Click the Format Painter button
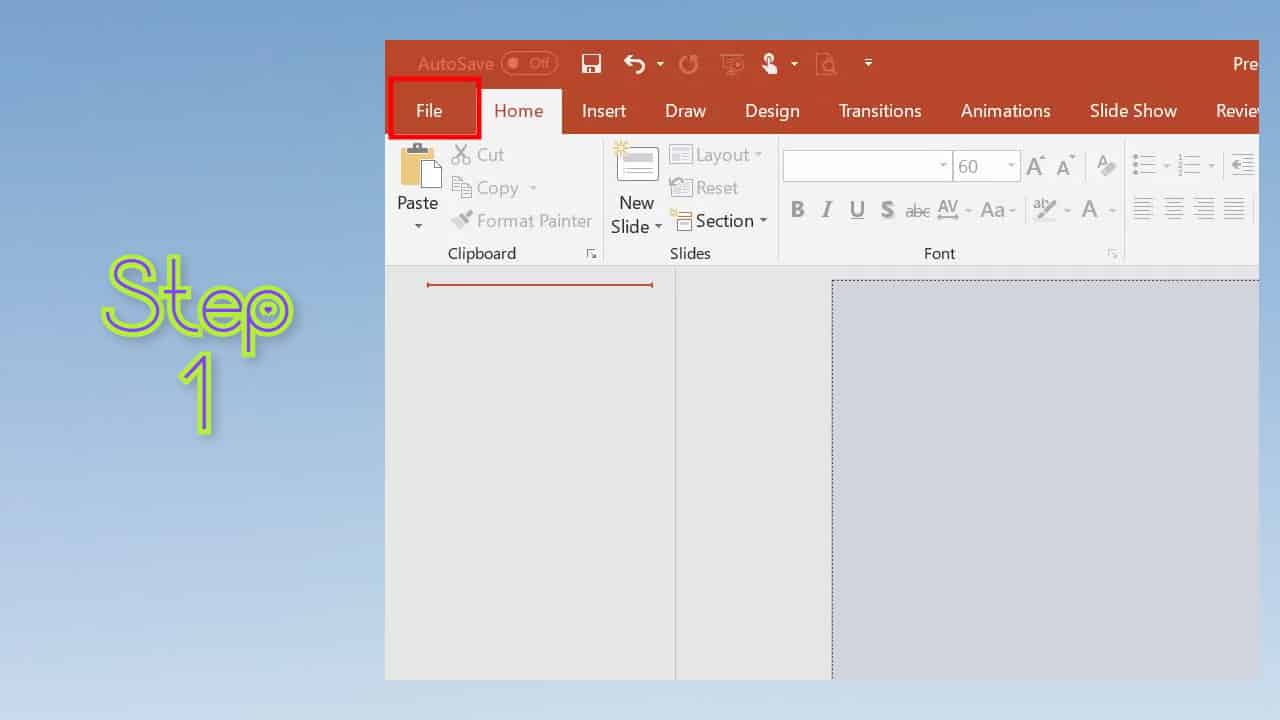The width and height of the screenshot is (1280, 720). tap(522, 221)
